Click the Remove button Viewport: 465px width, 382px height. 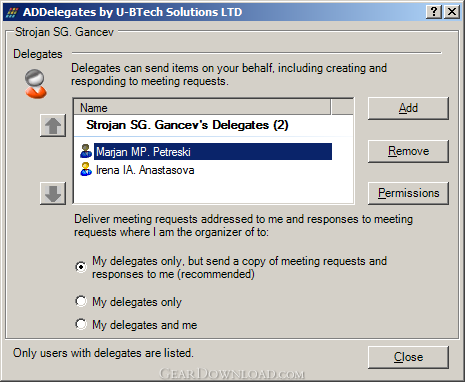pos(408,151)
